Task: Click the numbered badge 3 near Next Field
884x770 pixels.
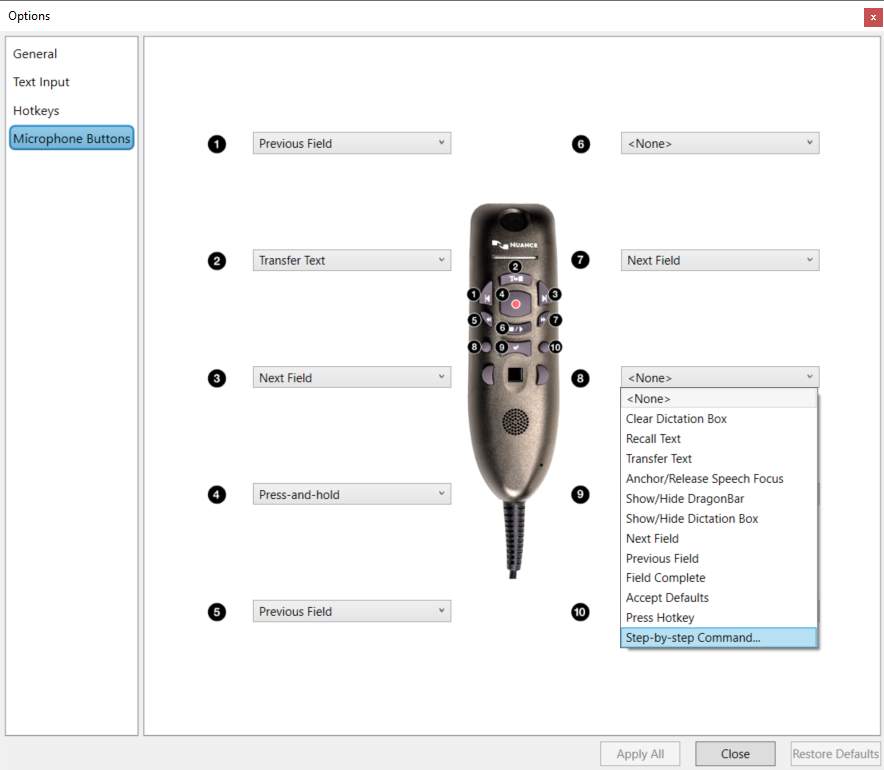Action: [216, 377]
